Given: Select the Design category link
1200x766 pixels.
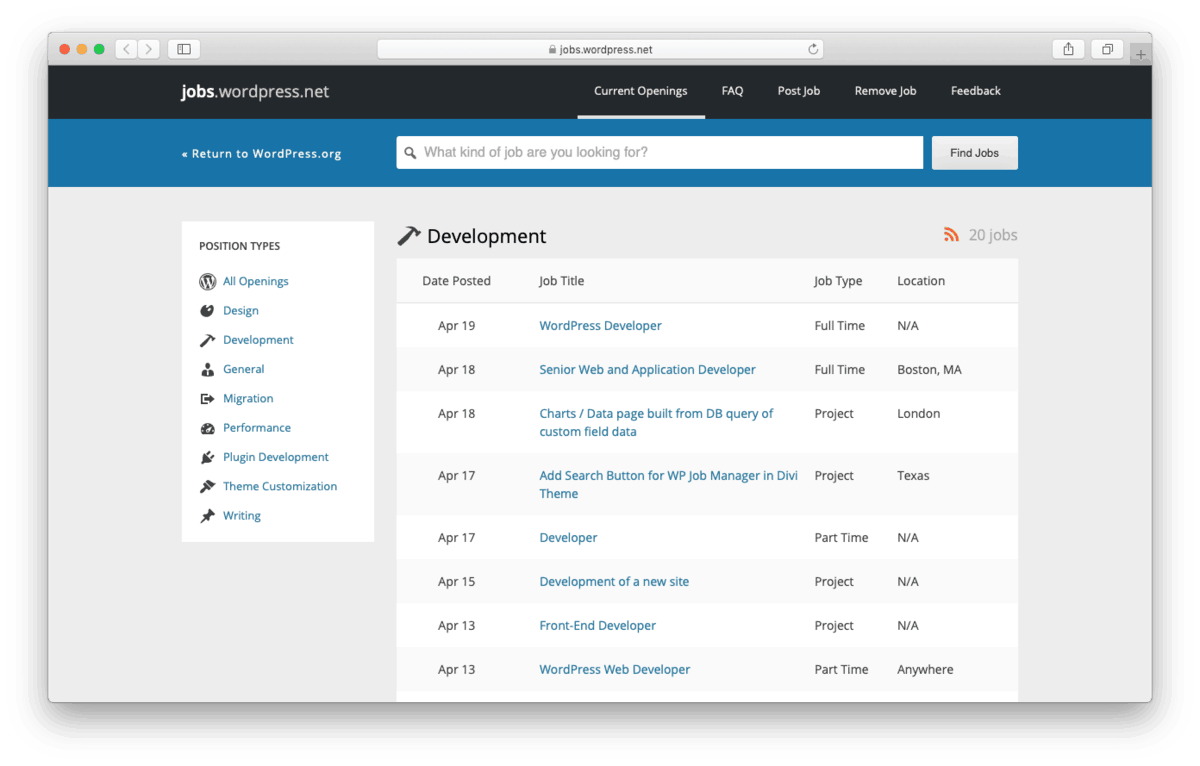Looking at the screenshot, I should 241,311.
